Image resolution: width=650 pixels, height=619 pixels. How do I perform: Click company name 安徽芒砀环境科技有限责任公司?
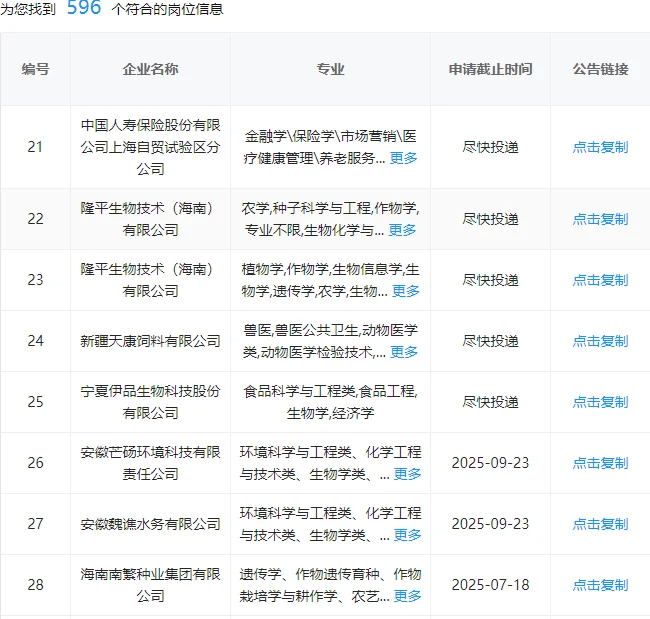click(150, 463)
